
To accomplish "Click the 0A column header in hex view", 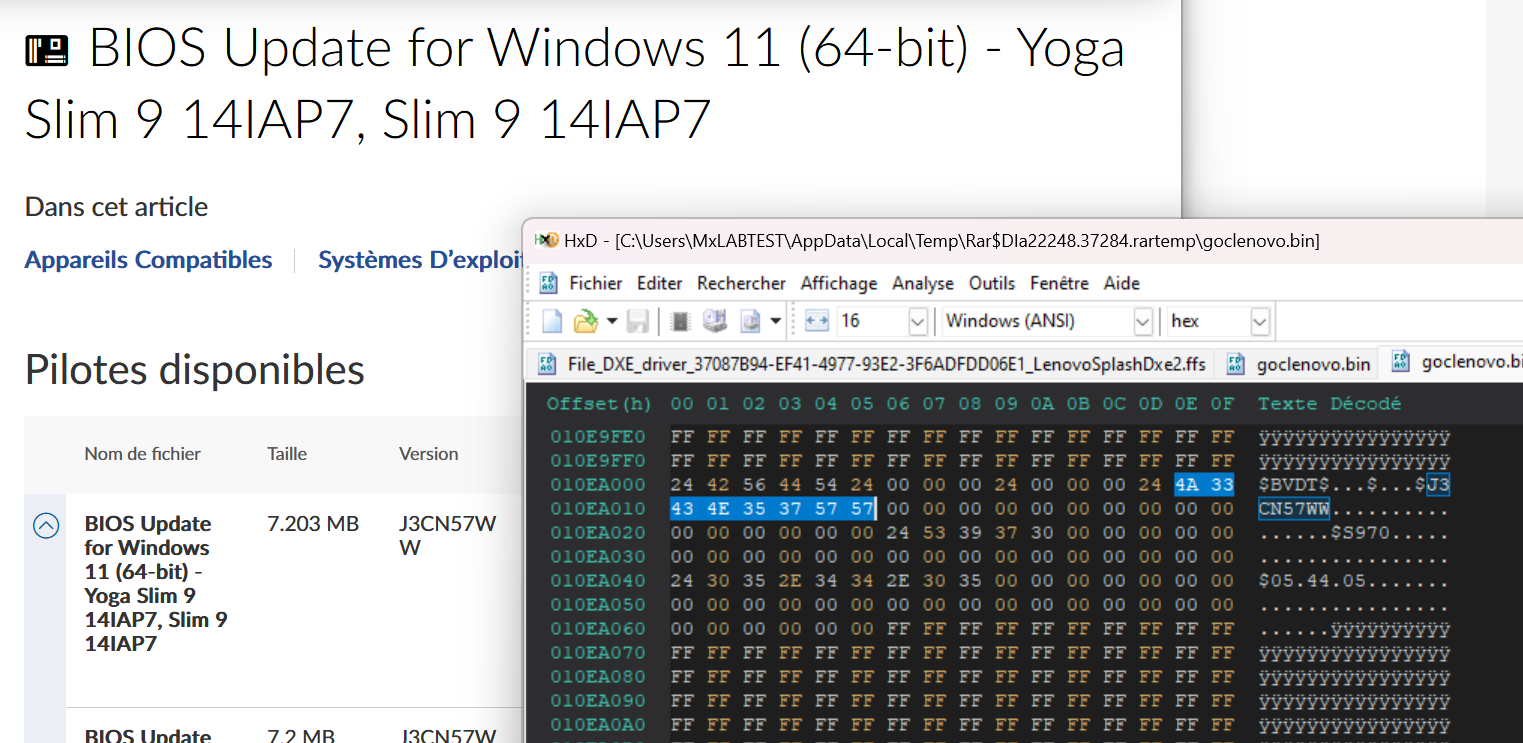I will [1042, 404].
